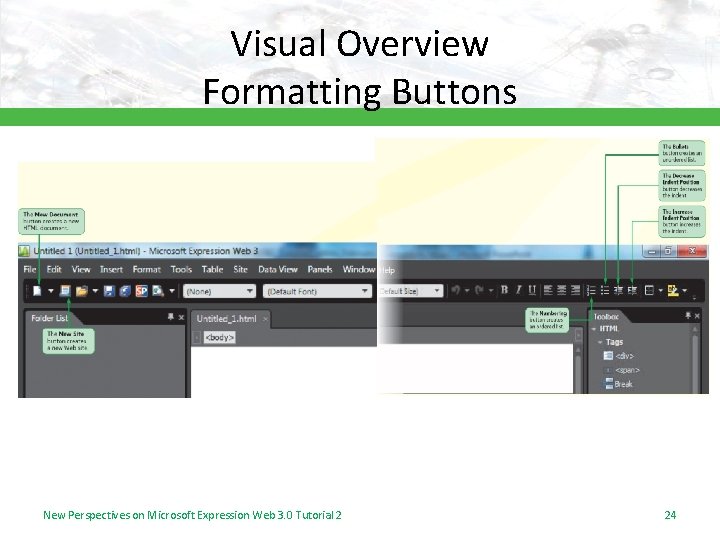Click the Decrease Indent Position icon
This screenshot has height=540, width=720.
pos(619,290)
